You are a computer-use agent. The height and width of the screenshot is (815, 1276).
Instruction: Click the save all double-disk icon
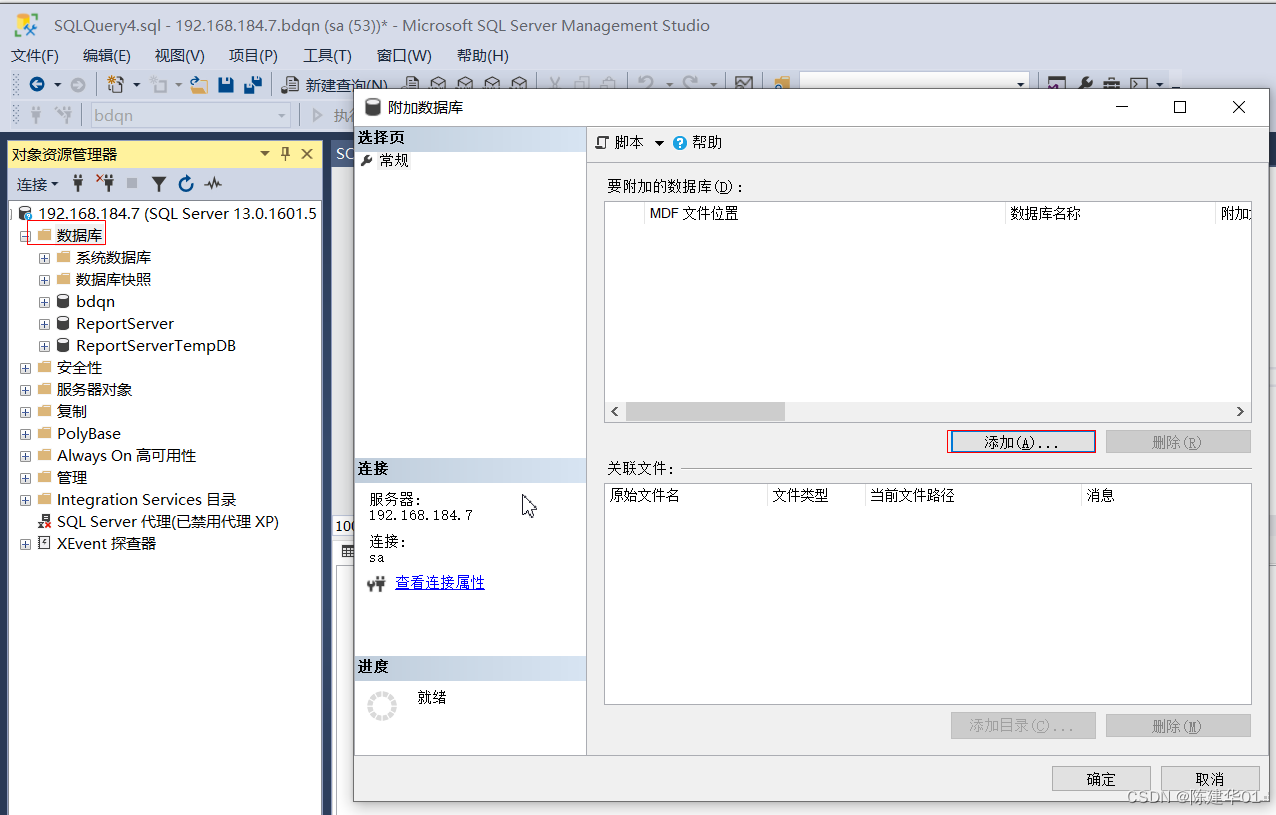[x=253, y=85]
